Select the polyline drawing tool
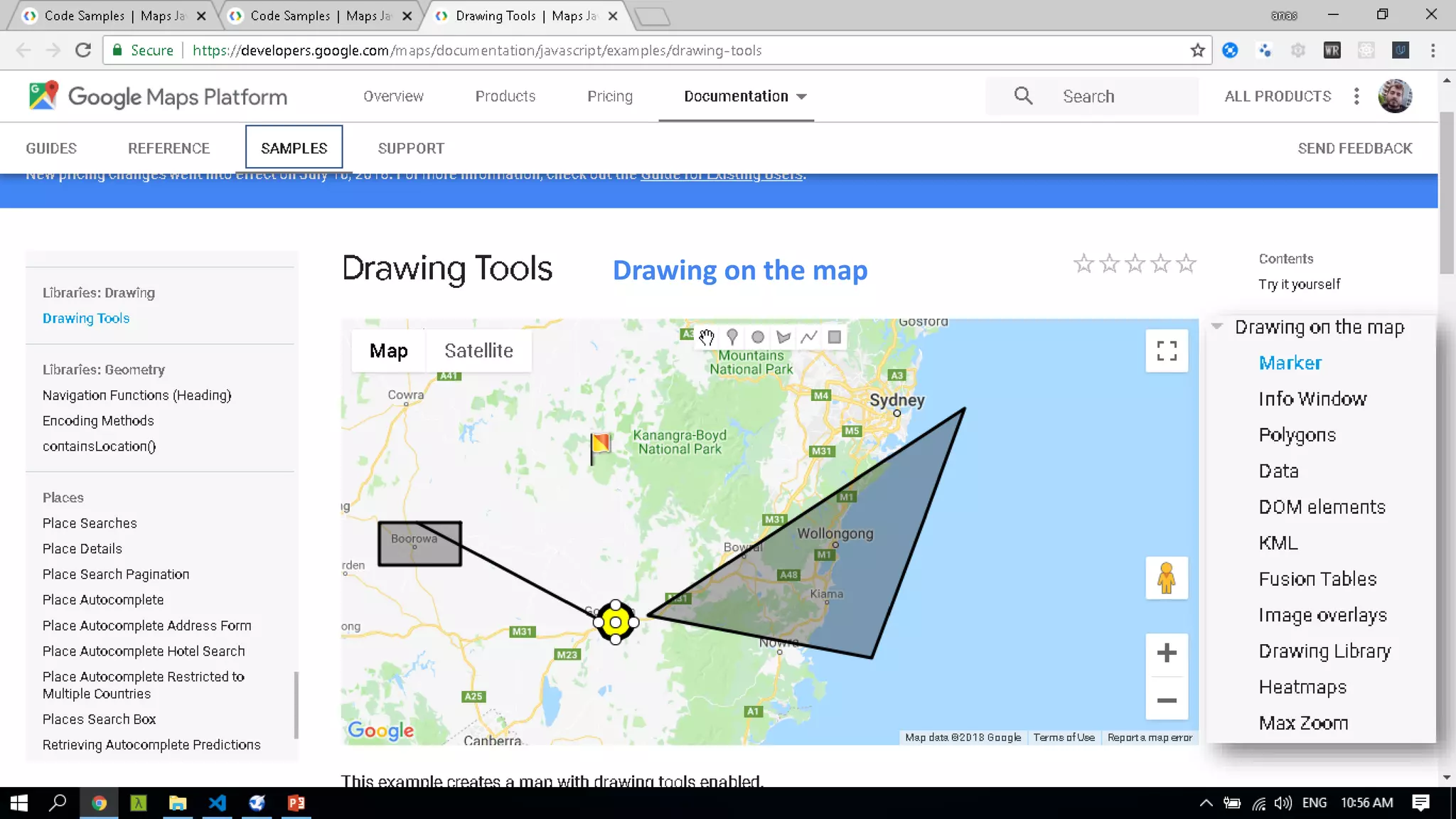The image size is (1456, 819). (x=809, y=337)
